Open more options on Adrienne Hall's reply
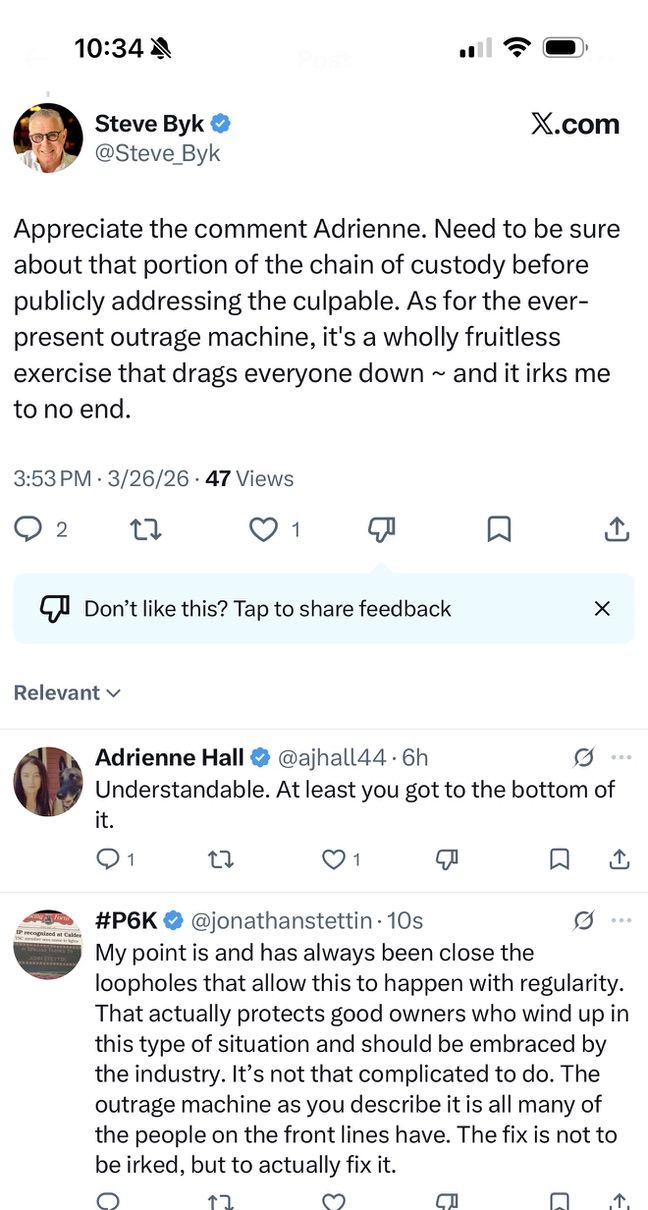 pos(621,756)
